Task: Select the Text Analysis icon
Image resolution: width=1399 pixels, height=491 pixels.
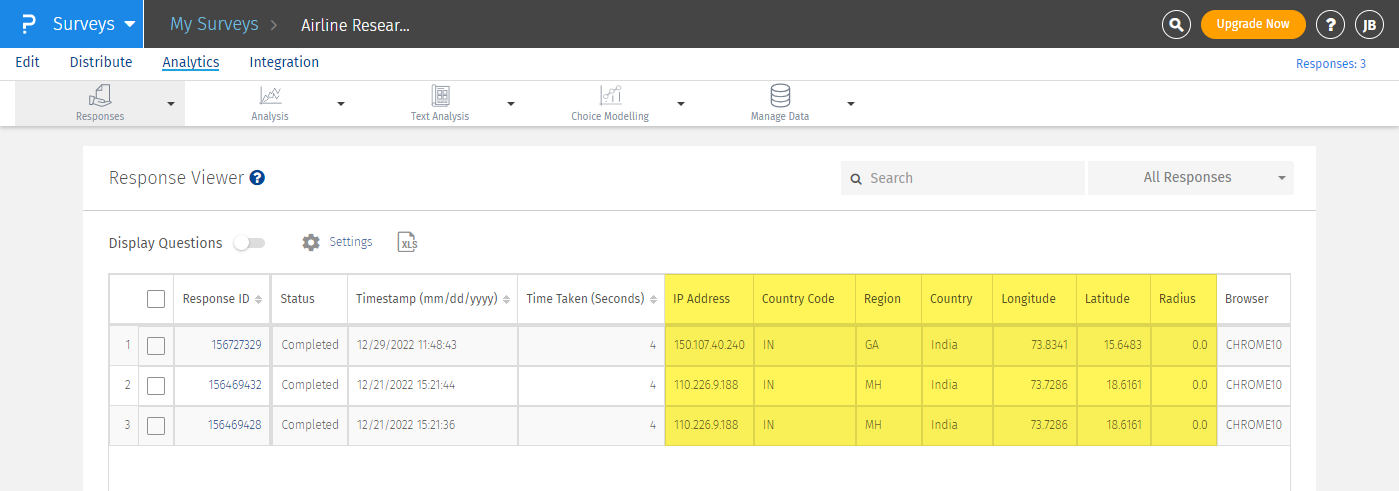Action: click(440, 96)
